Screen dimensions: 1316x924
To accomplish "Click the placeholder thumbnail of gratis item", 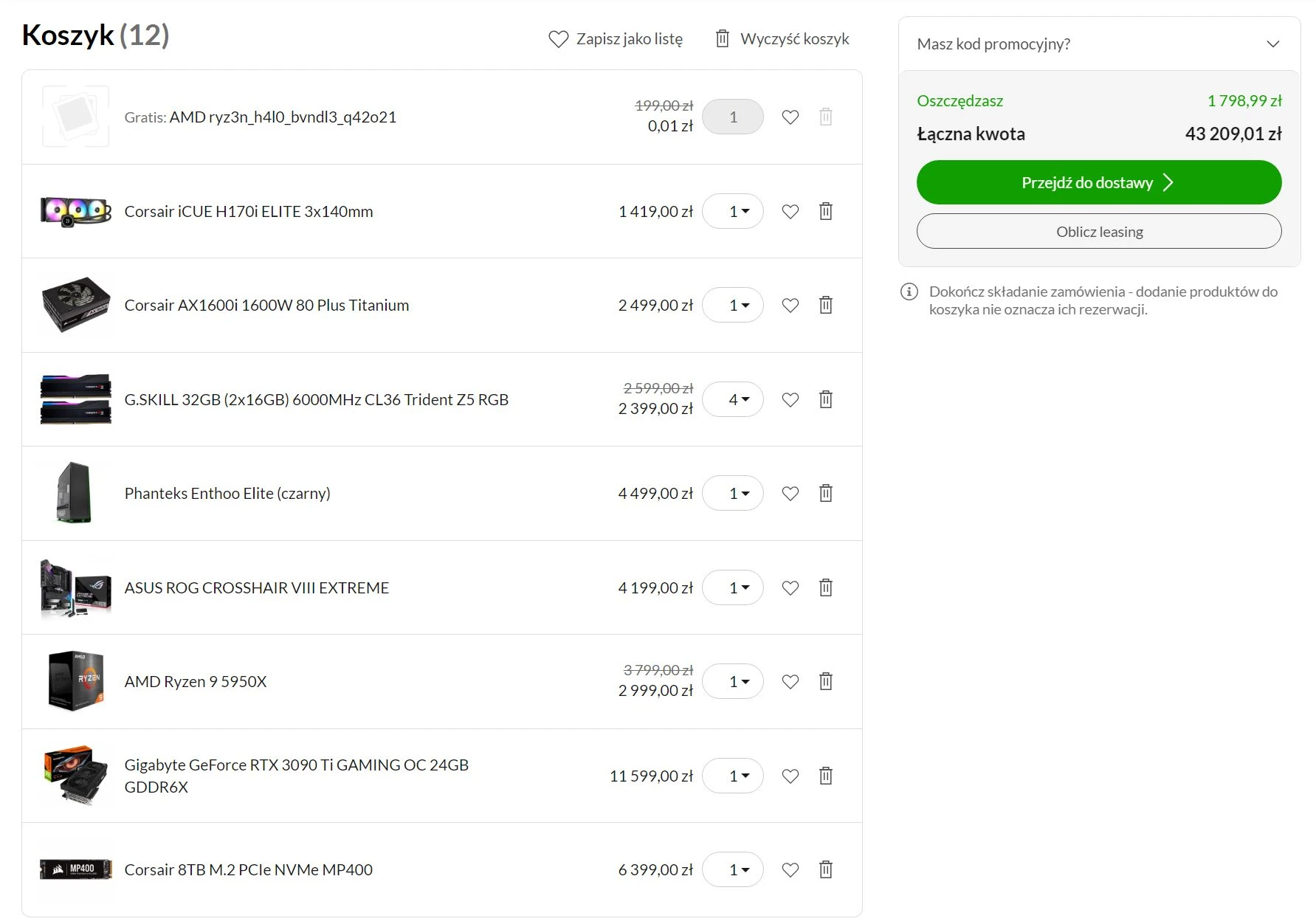I will coord(76,117).
